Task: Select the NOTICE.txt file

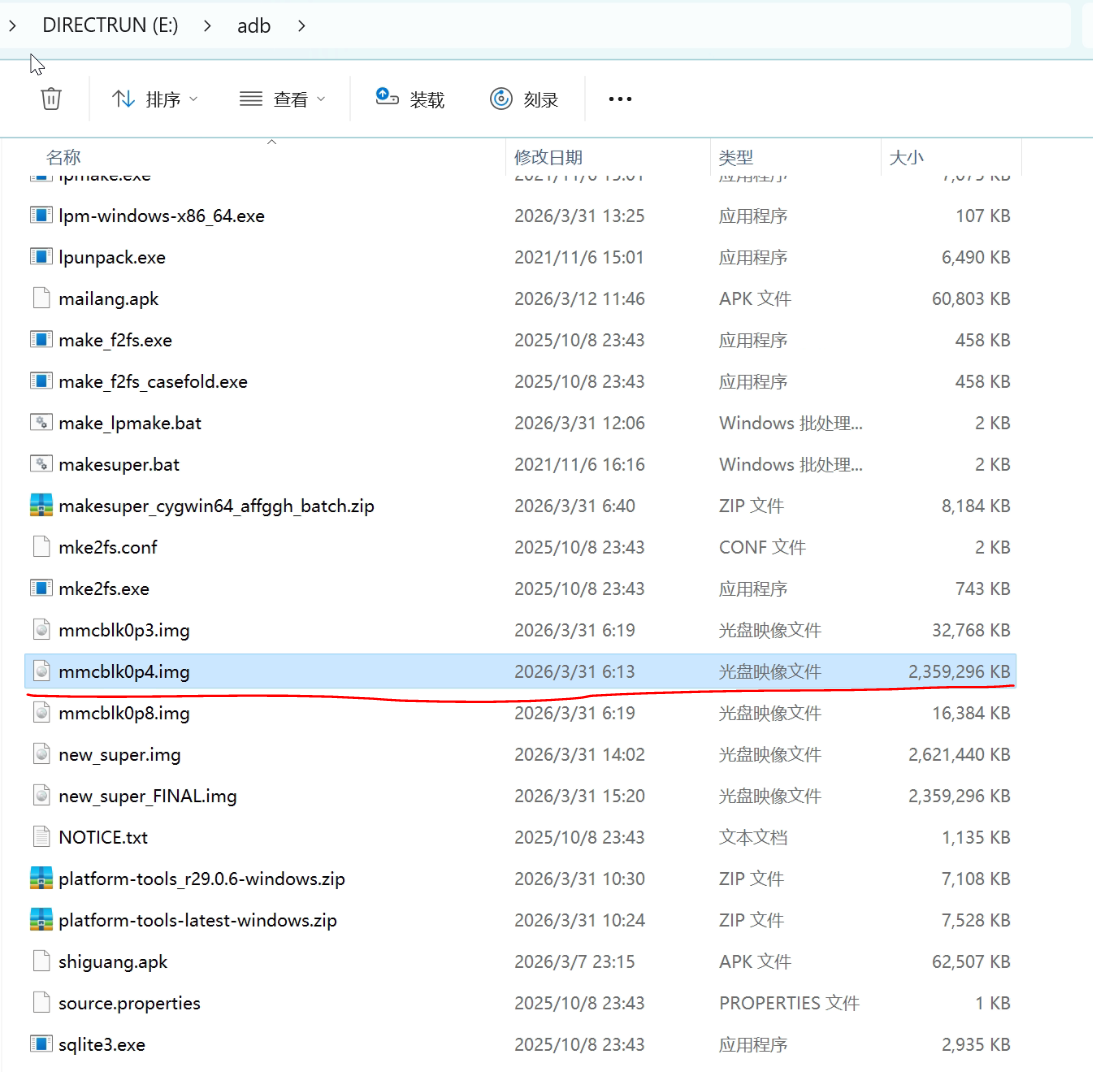Action: coord(103,837)
